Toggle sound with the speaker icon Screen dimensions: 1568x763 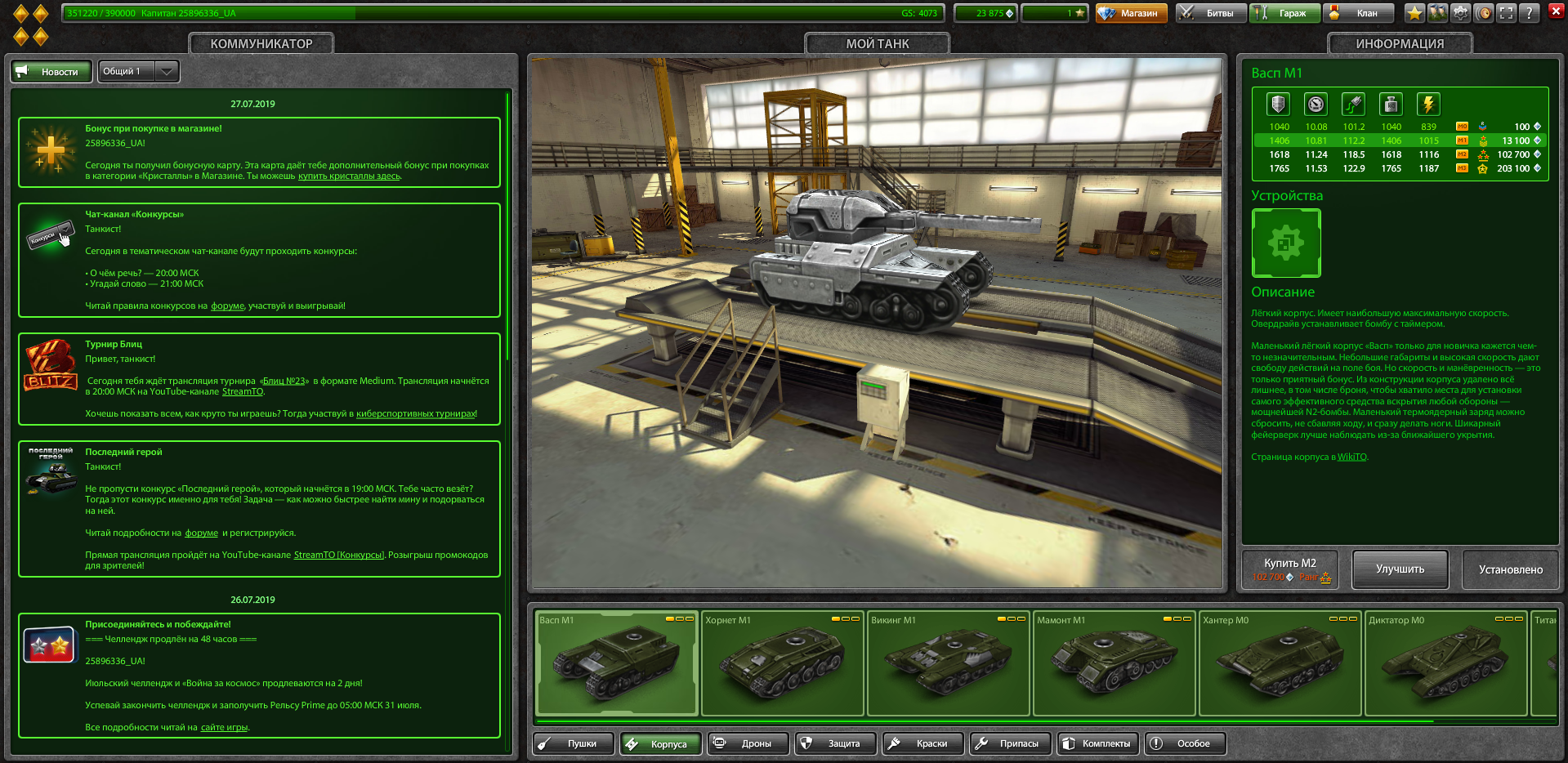pos(1484,13)
